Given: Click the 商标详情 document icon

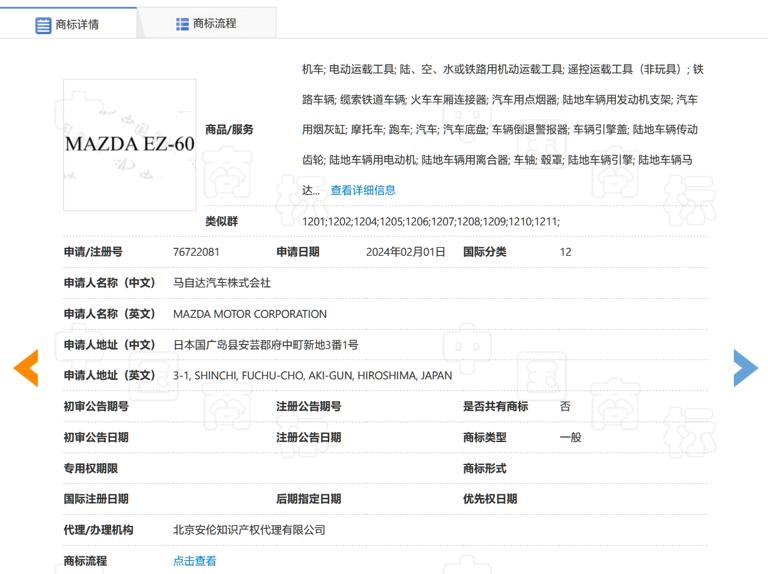Looking at the screenshot, I should (x=43, y=25).
